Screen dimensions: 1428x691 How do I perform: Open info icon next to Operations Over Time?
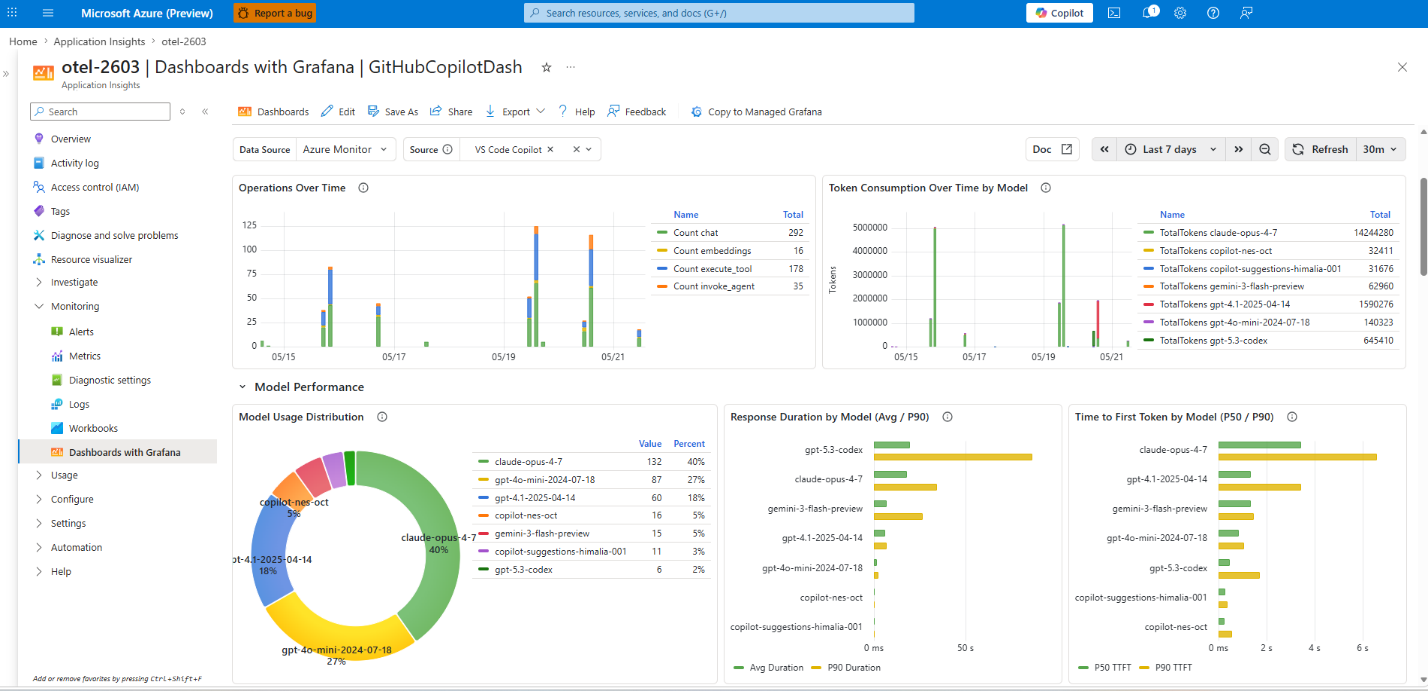tap(363, 187)
